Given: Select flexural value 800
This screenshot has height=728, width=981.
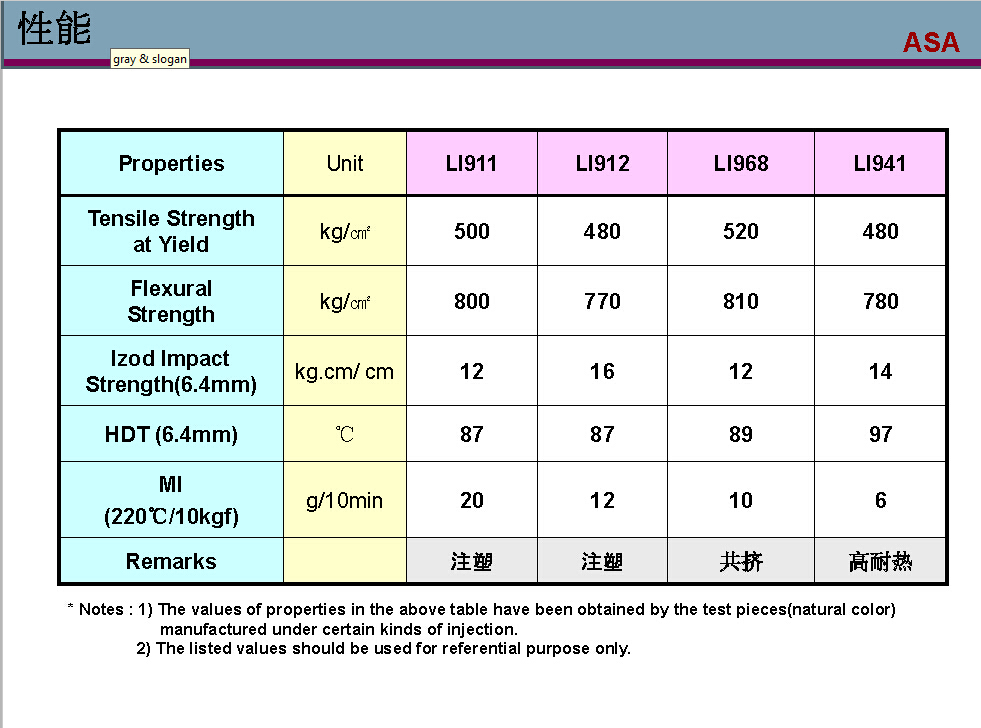Looking at the screenshot, I should point(472,301).
